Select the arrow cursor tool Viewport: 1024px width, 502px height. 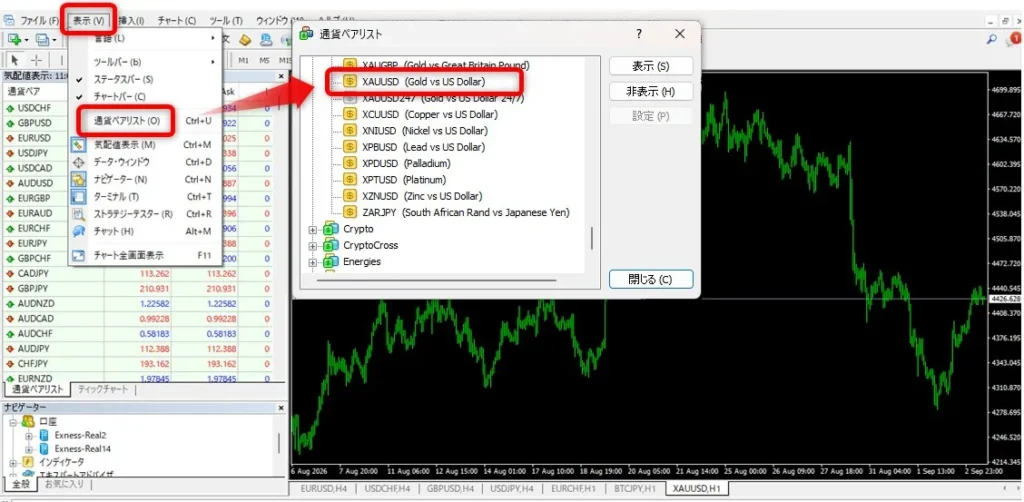click(x=15, y=60)
